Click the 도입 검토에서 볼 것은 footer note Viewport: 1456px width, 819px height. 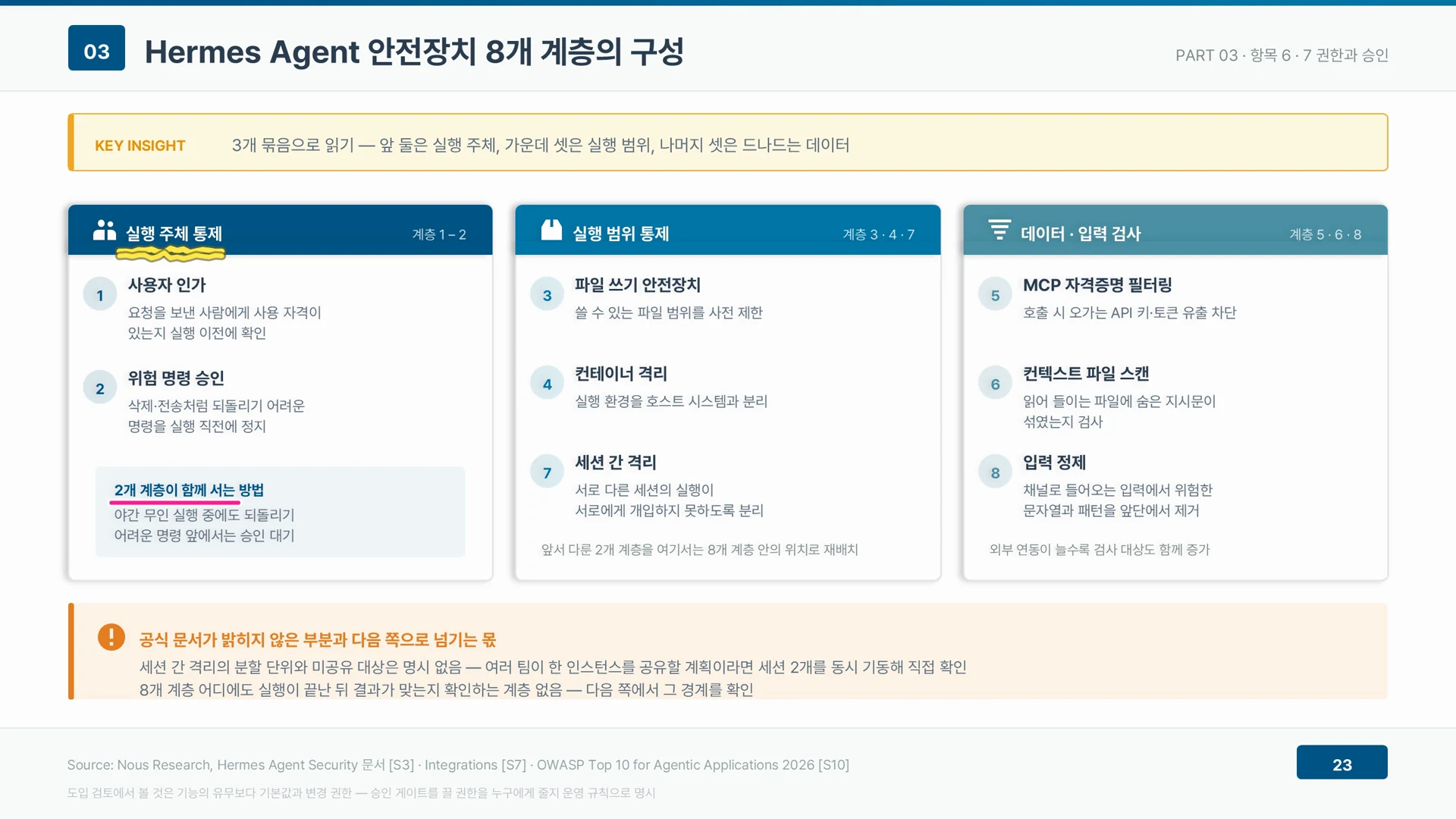point(361,793)
